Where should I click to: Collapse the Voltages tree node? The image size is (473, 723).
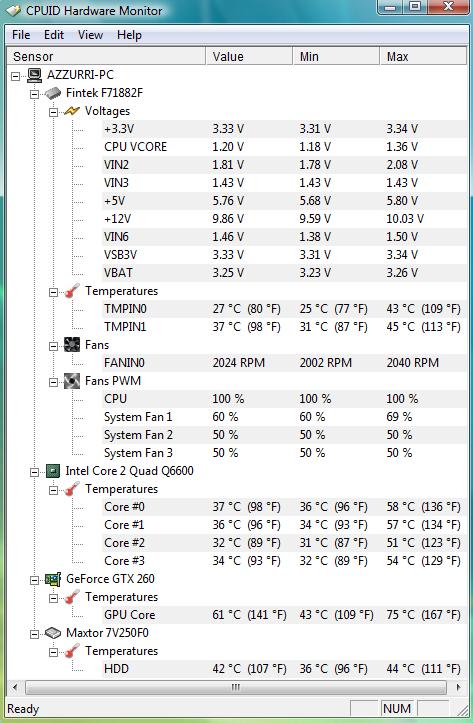pos(53,112)
